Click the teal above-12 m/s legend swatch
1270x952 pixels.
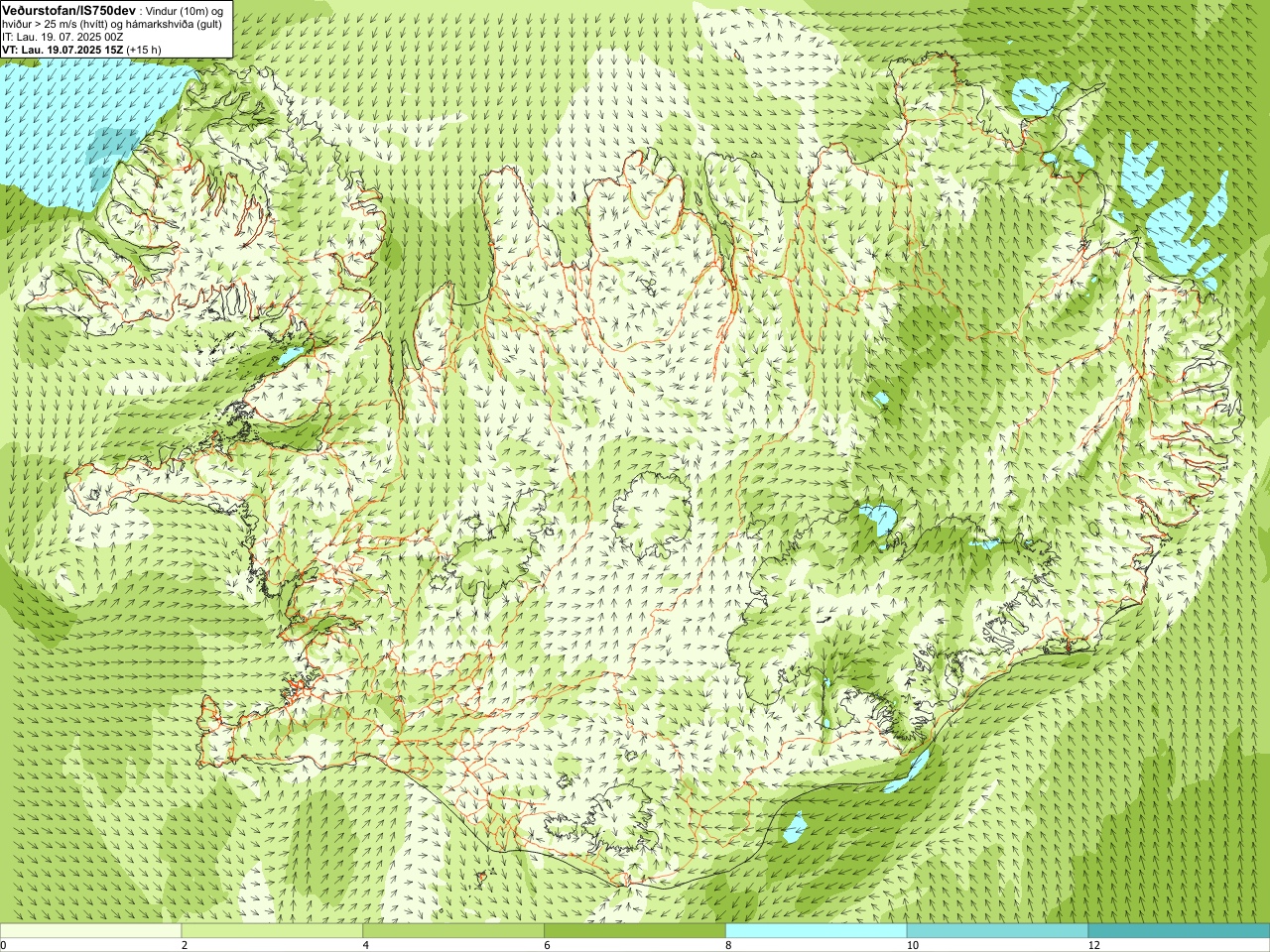(1179, 931)
